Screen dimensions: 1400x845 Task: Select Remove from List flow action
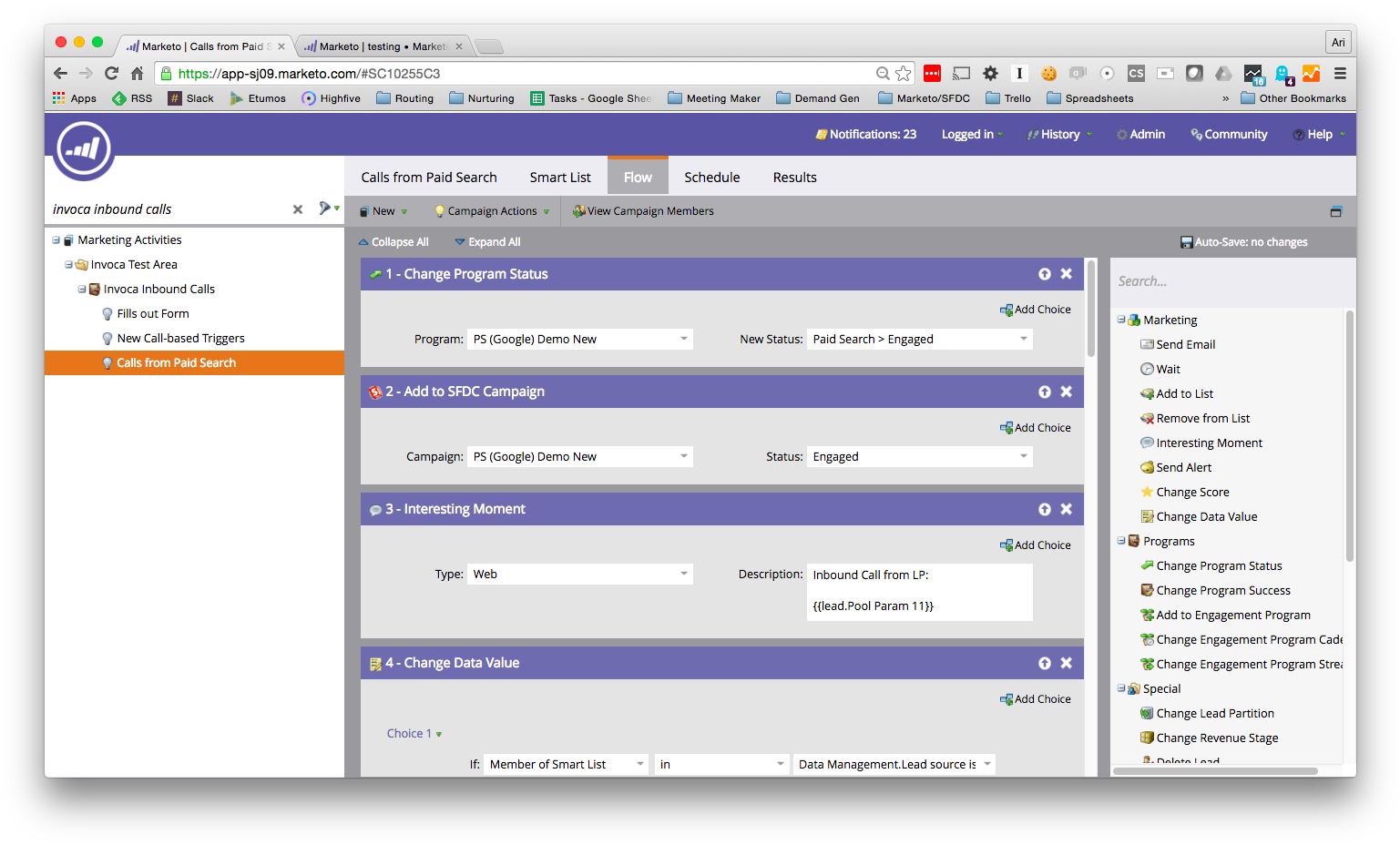(x=1195, y=418)
